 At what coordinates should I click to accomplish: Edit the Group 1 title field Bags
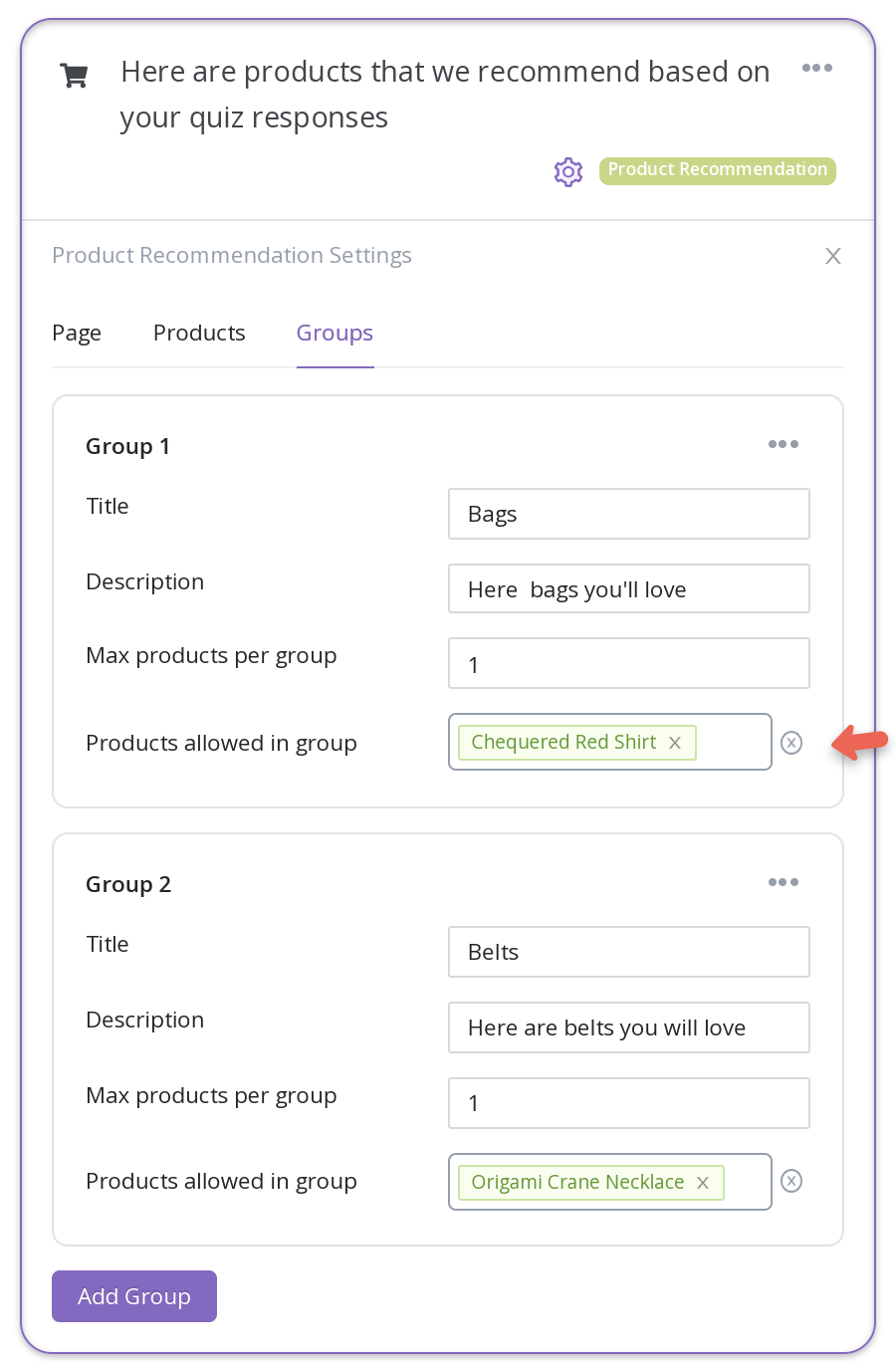pyautogui.click(x=629, y=514)
